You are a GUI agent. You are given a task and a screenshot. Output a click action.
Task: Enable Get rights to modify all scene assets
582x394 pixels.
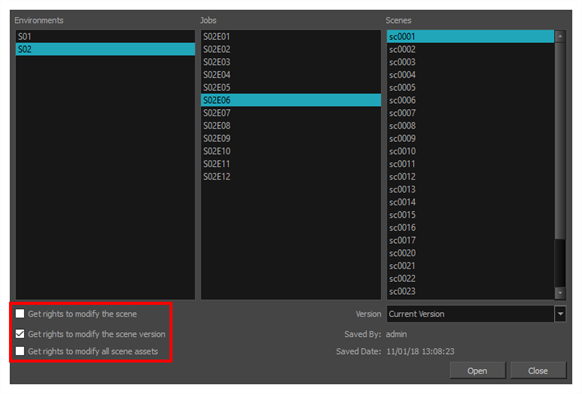point(20,351)
